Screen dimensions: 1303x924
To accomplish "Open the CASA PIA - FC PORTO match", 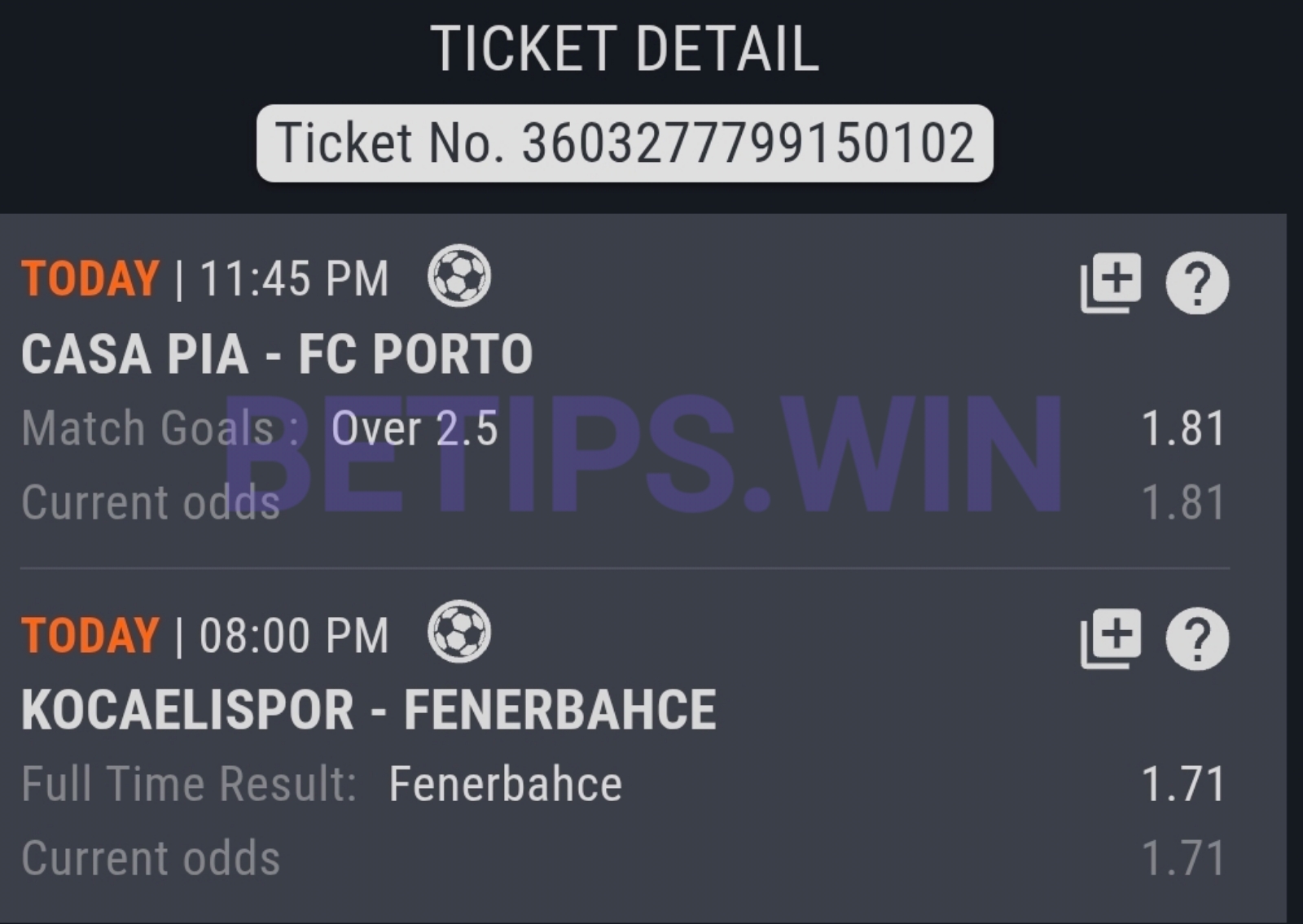I will tap(277, 354).
